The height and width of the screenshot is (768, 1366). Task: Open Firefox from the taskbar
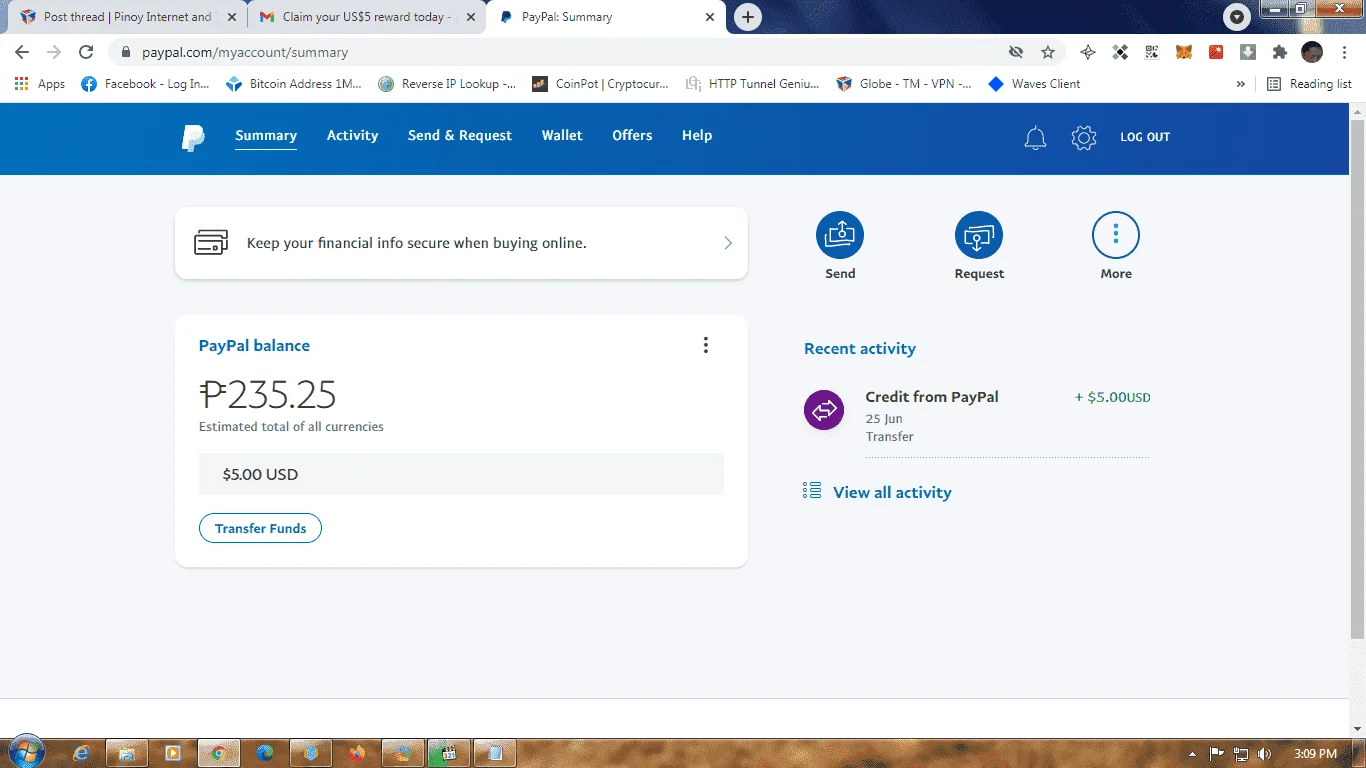pos(357,753)
